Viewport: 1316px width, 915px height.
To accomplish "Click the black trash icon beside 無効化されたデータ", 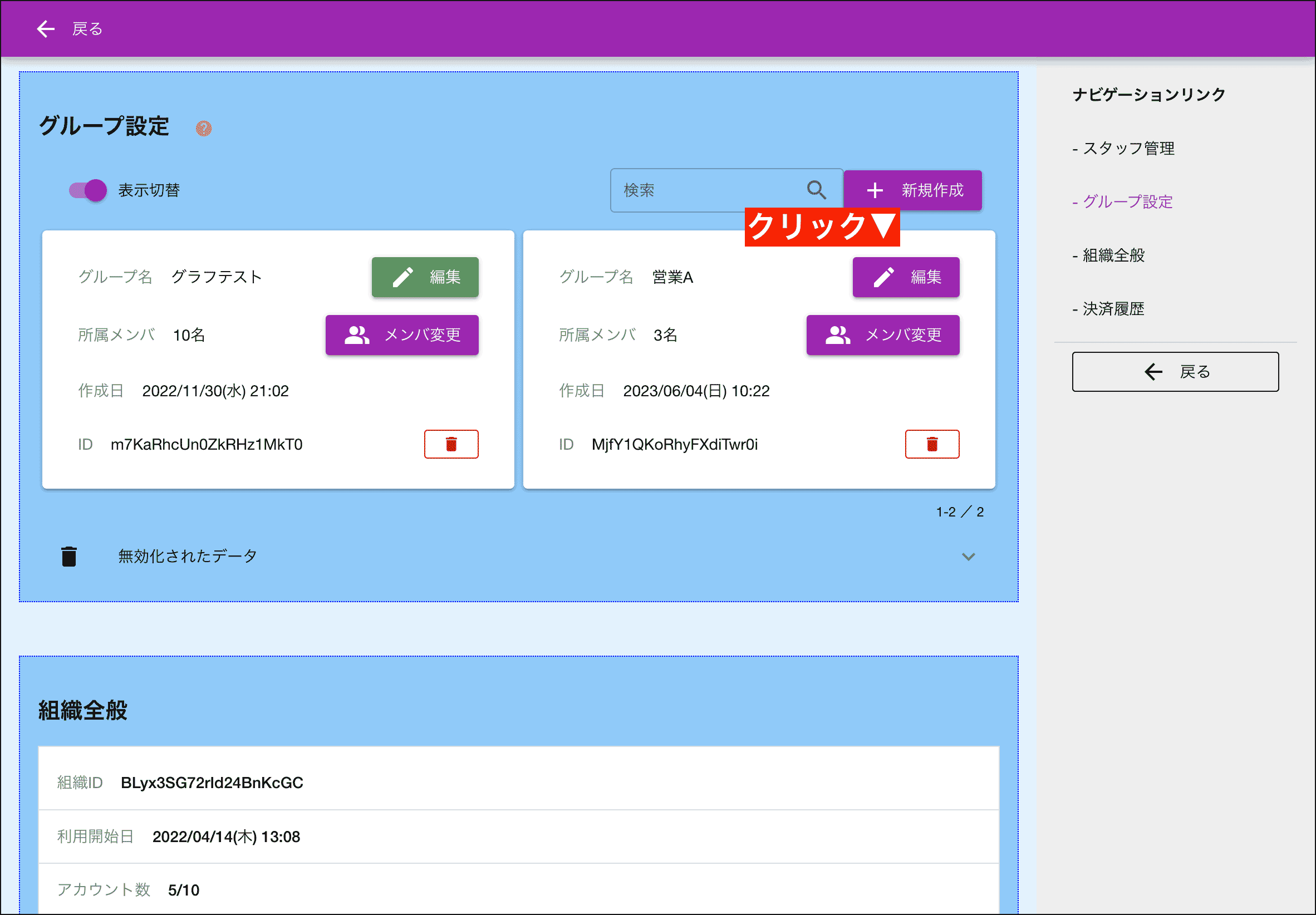I will (69, 557).
